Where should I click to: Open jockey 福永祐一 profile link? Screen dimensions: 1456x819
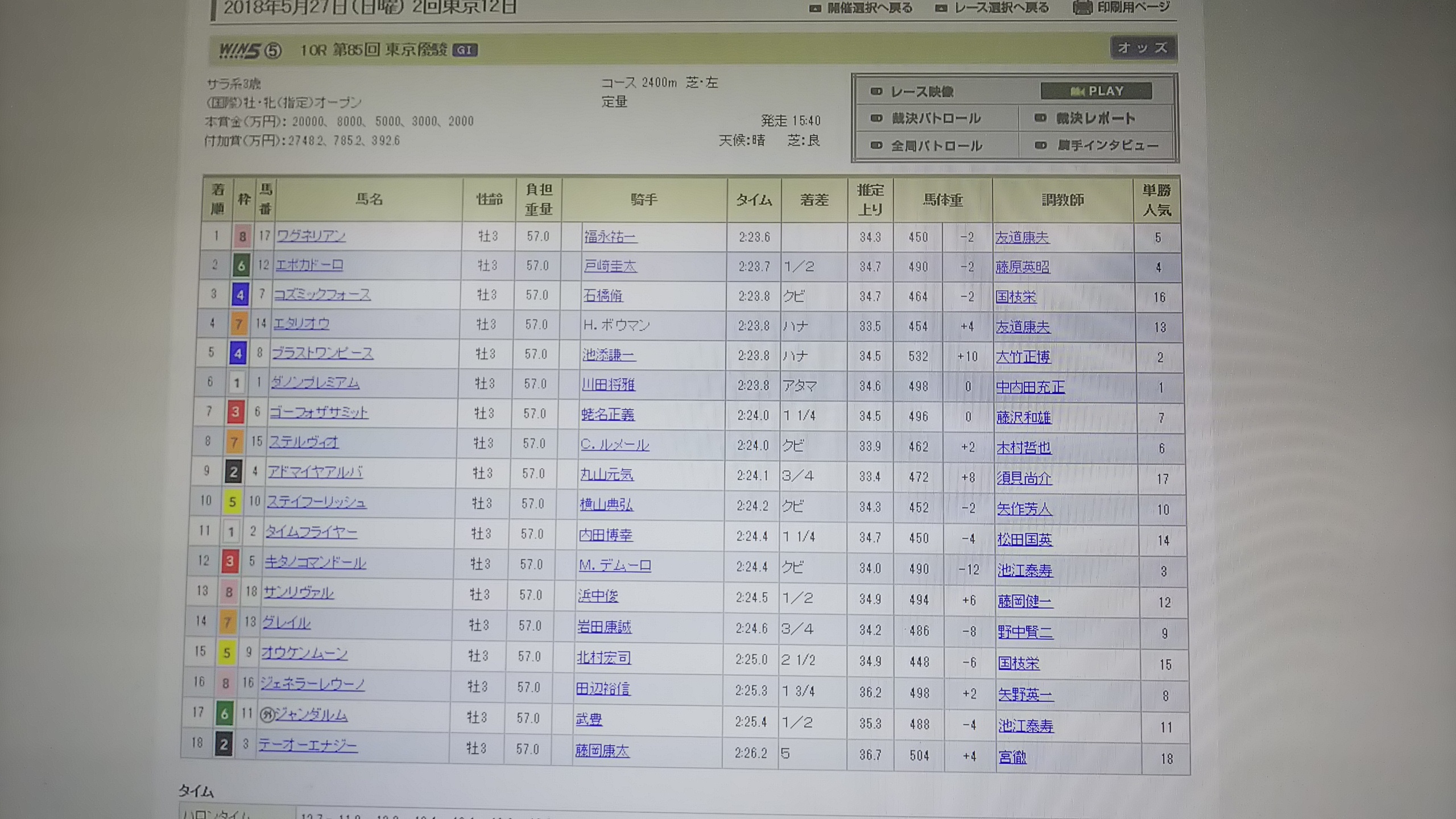pyautogui.click(x=610, y=237)
